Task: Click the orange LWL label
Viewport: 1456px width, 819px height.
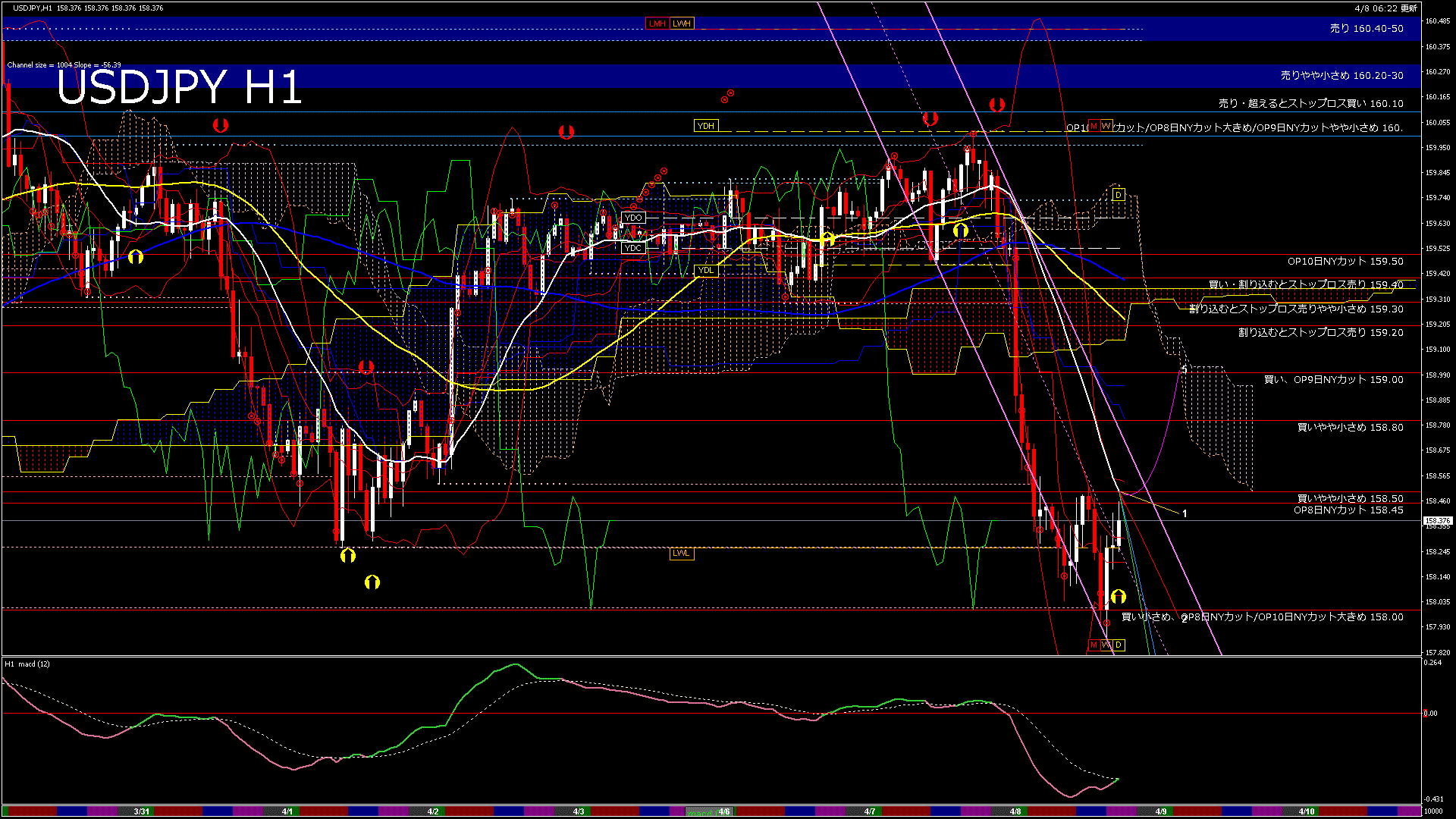Action: click(x=681, y=553)
